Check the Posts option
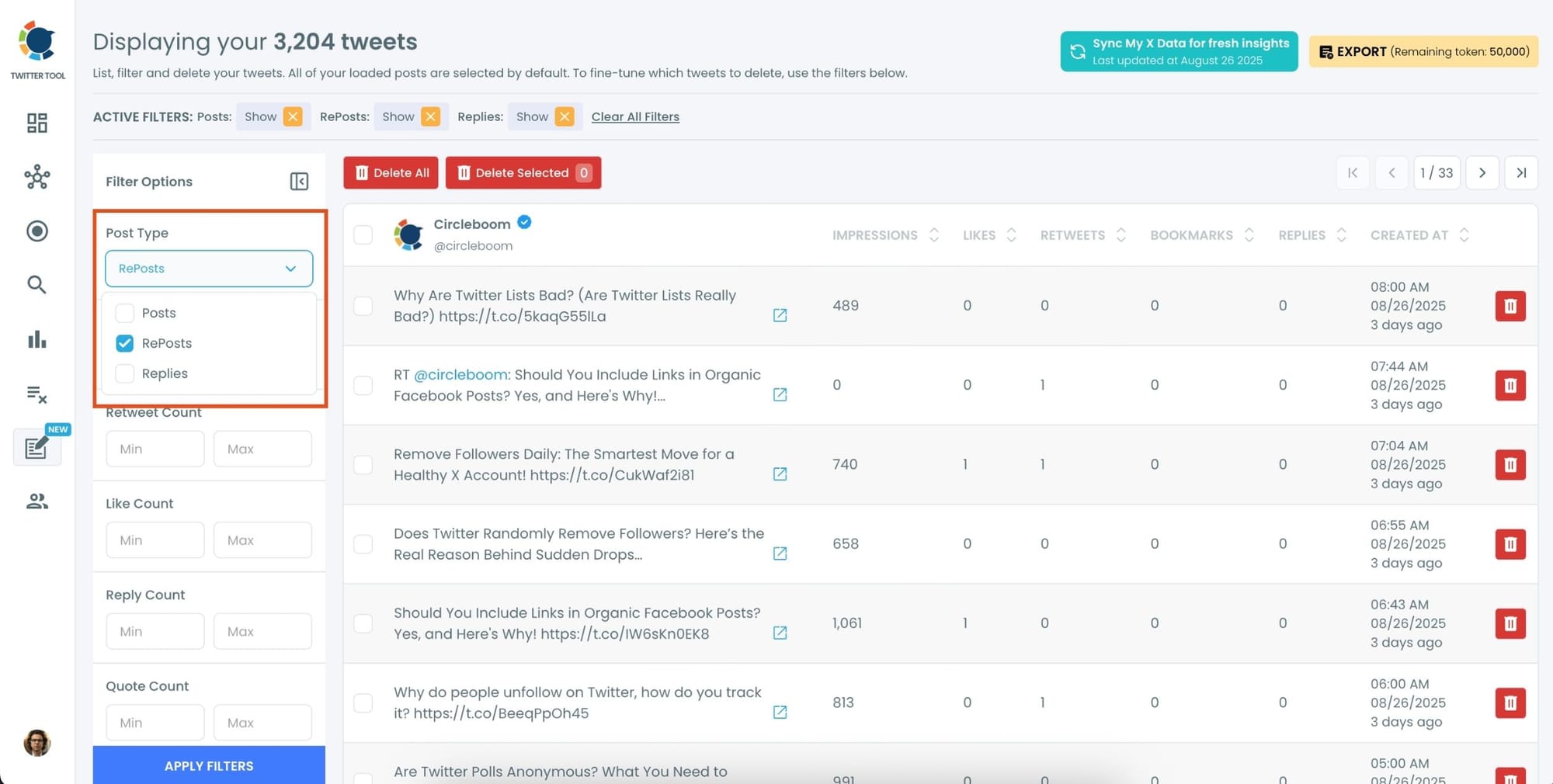This screenshot has height=784, width=1553. coord(124,313)
